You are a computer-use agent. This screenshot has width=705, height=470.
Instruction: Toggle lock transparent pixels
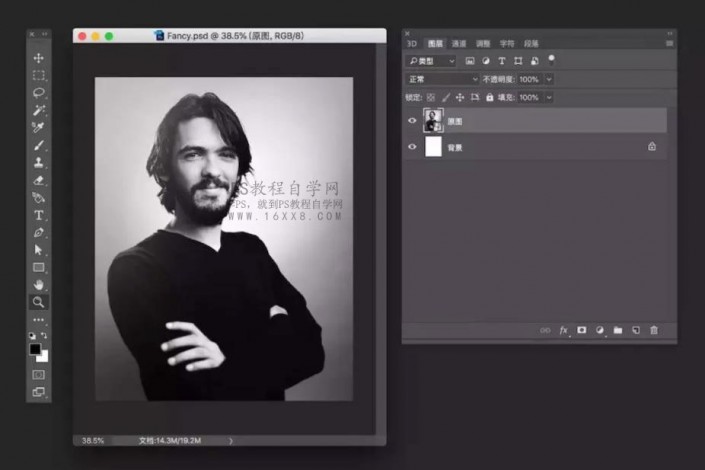[431, 97]
